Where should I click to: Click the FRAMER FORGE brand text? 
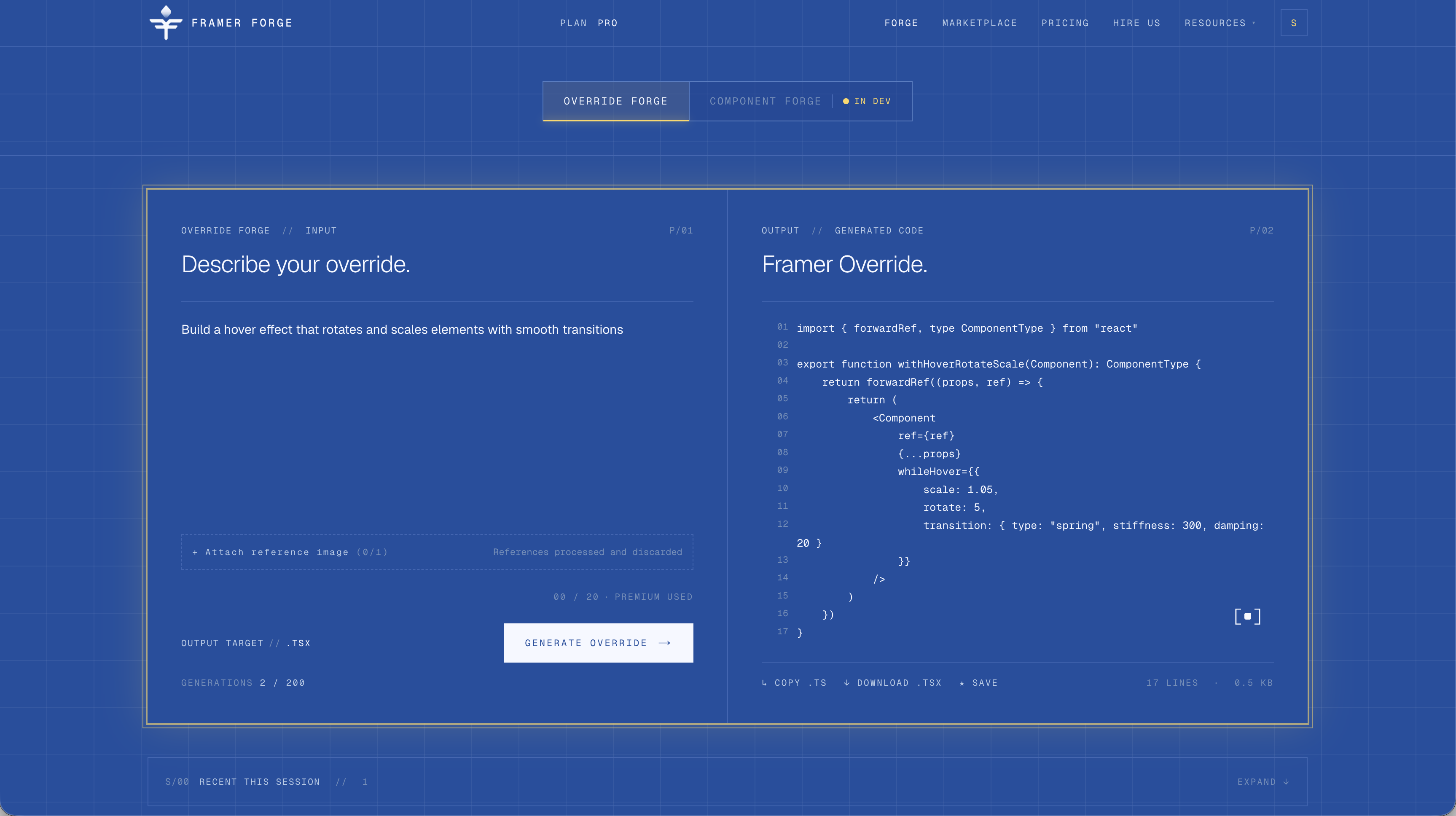[242, 23]
